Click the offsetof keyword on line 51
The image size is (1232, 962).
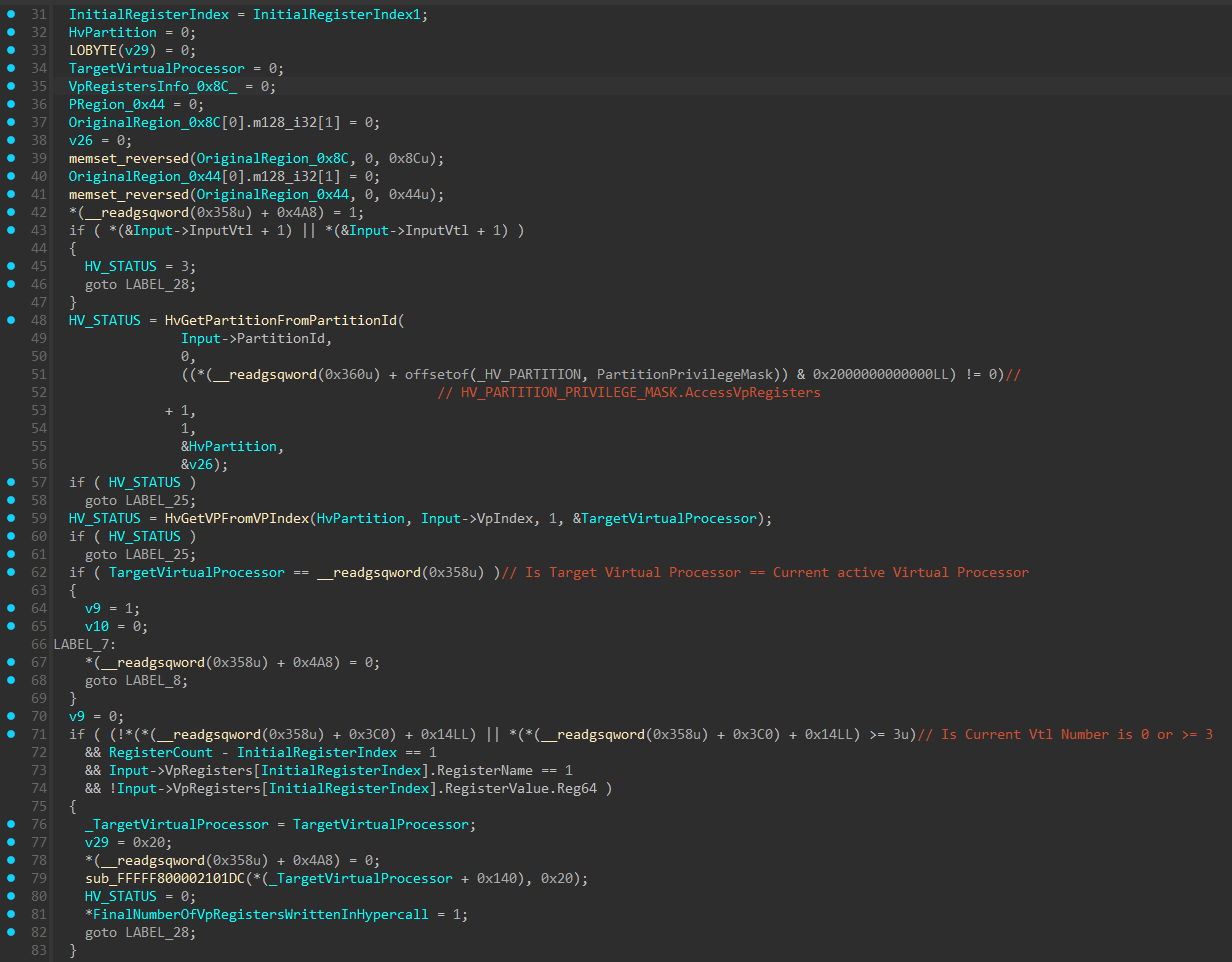[x=437, y=374]
